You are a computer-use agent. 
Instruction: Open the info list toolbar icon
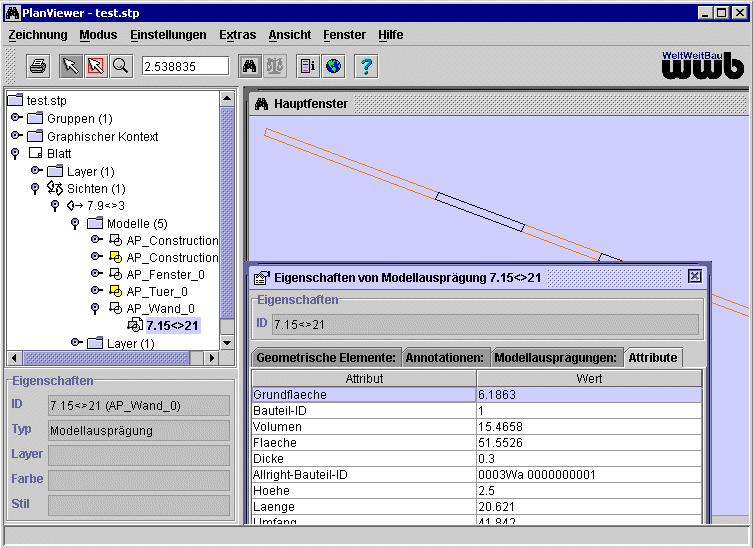[308, 66]
